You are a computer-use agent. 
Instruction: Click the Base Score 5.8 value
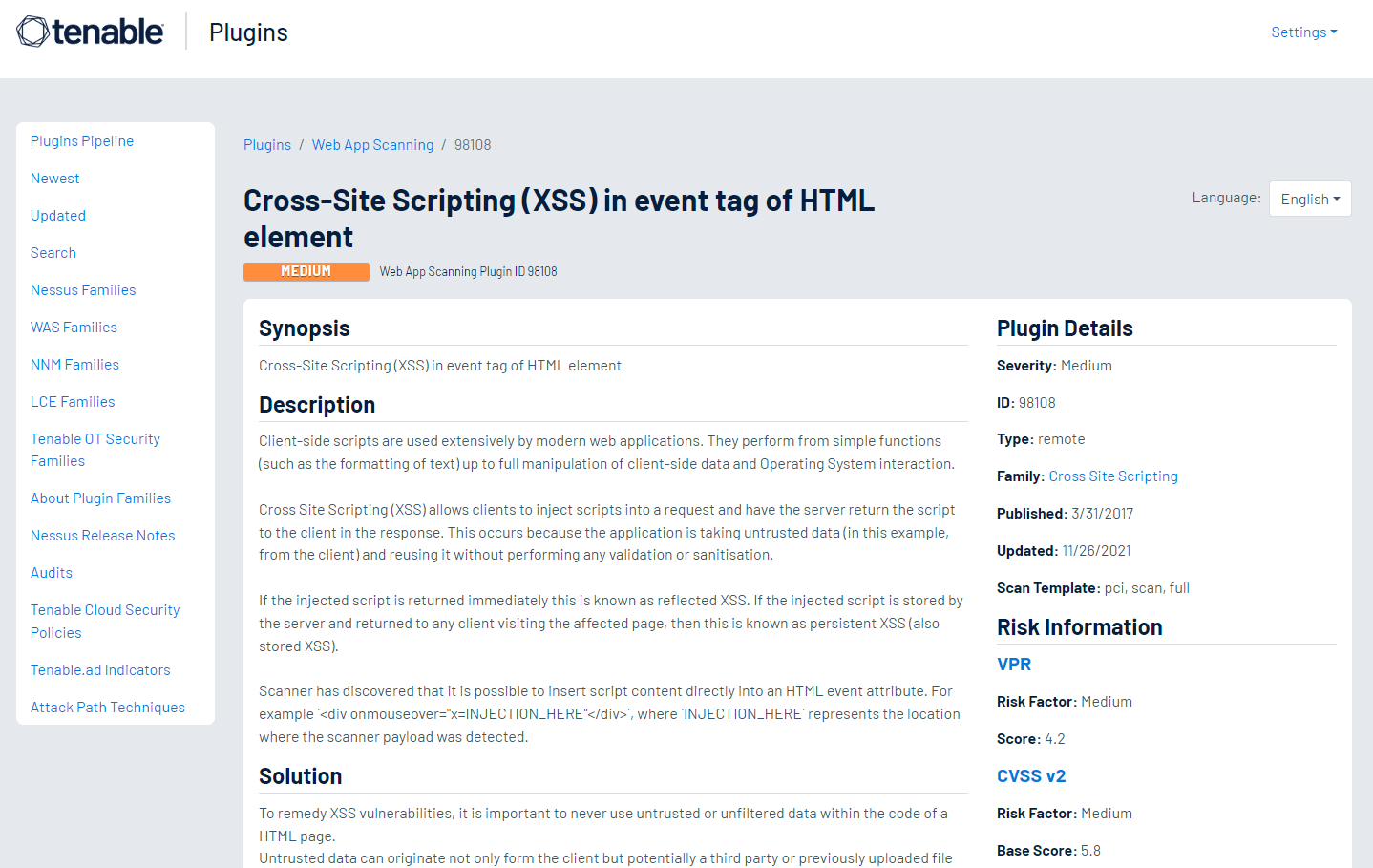[1090, 851]
